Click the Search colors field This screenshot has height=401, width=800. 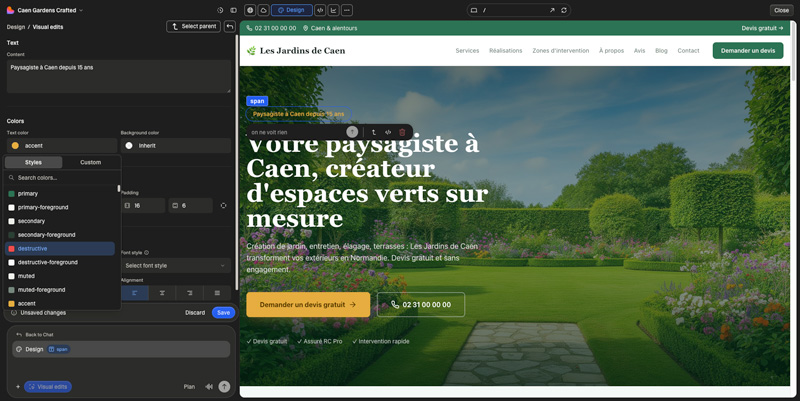pyautogui.click(x=62, y=178)
